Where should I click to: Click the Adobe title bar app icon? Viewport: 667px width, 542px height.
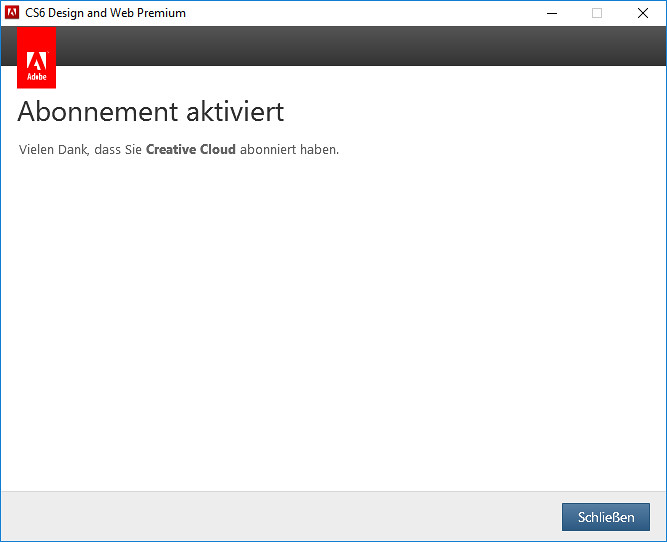[12, 13]
